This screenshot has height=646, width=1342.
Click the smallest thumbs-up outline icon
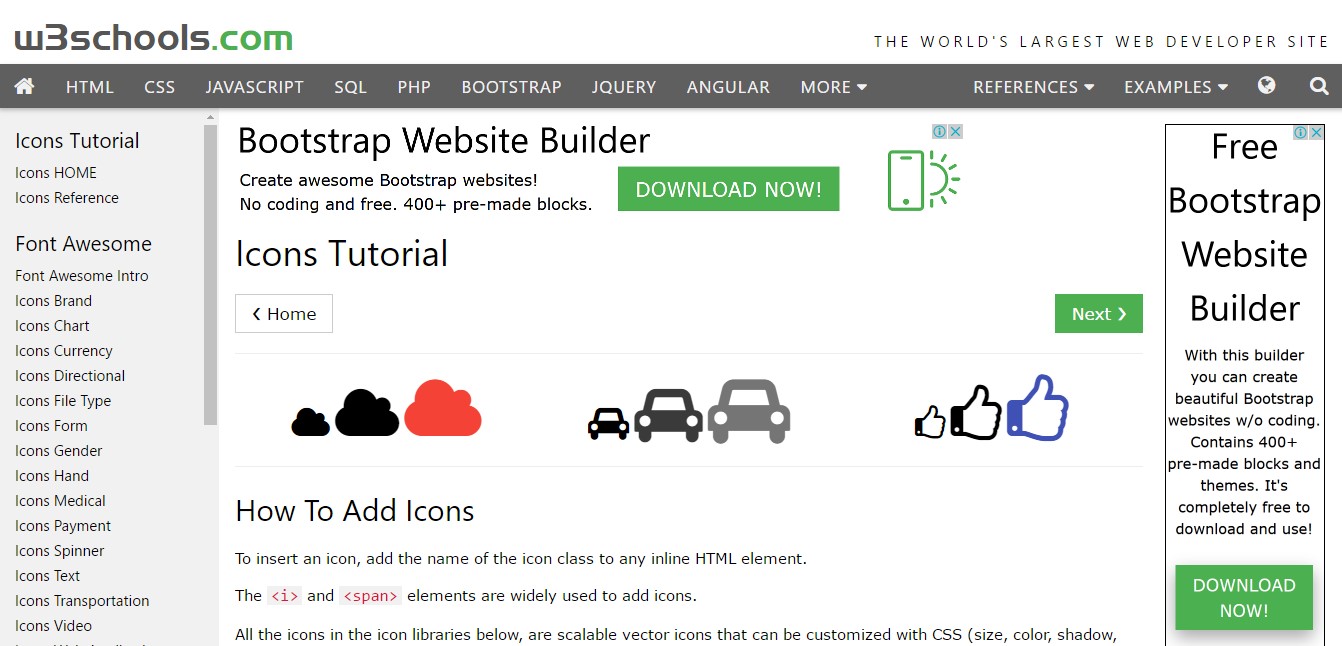[x=929, y=423]
